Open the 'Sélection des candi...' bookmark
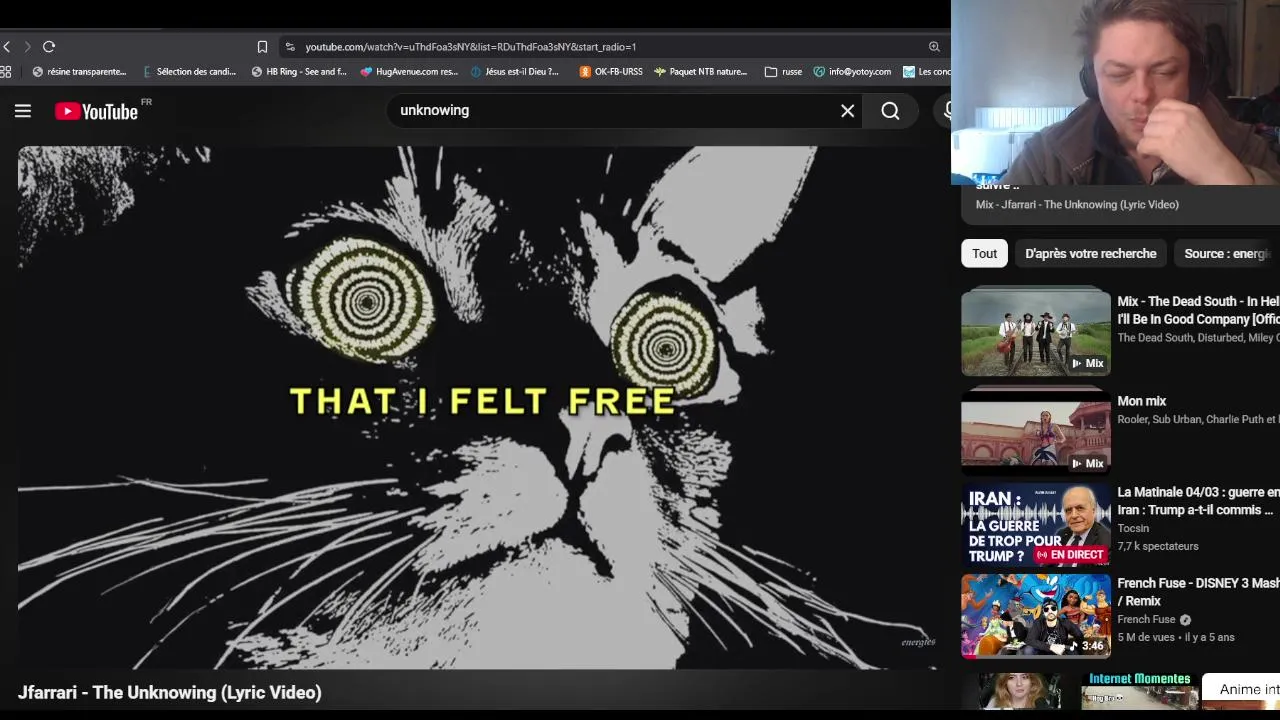Image resolution: width=1280 pixels, height=720 pixels. (190, 72)
